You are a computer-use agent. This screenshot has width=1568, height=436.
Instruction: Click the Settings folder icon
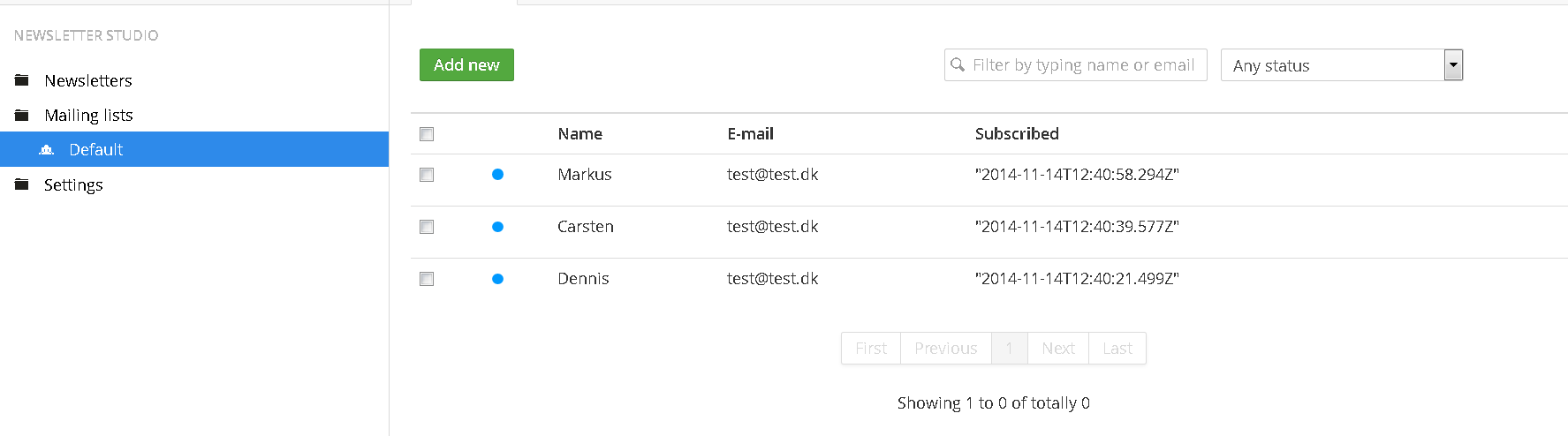[x=22, y=184]
